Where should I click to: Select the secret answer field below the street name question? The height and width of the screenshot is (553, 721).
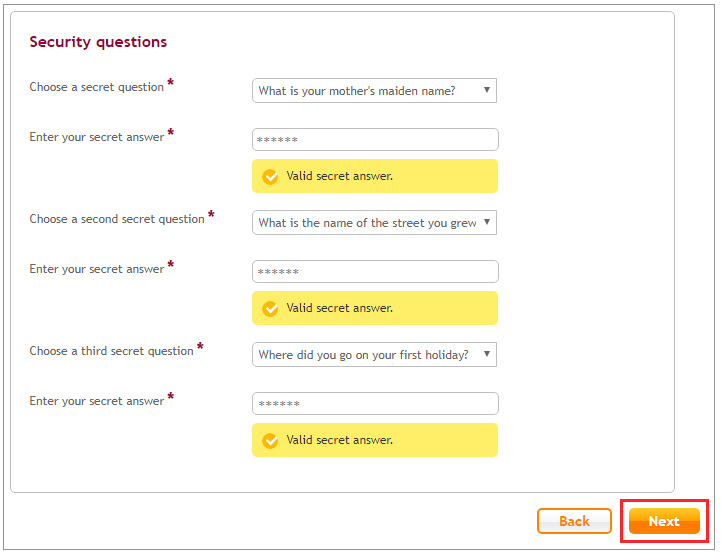coord(375,271)
